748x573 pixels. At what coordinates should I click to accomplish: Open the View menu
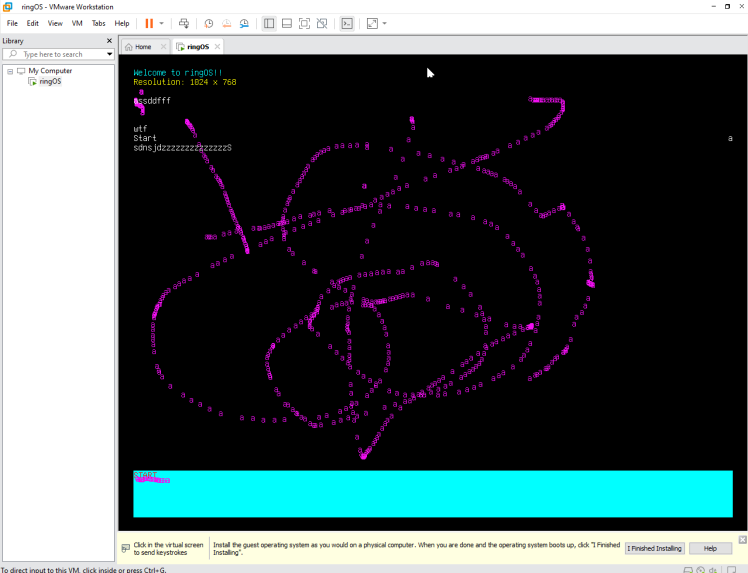[x=55, y=23]
